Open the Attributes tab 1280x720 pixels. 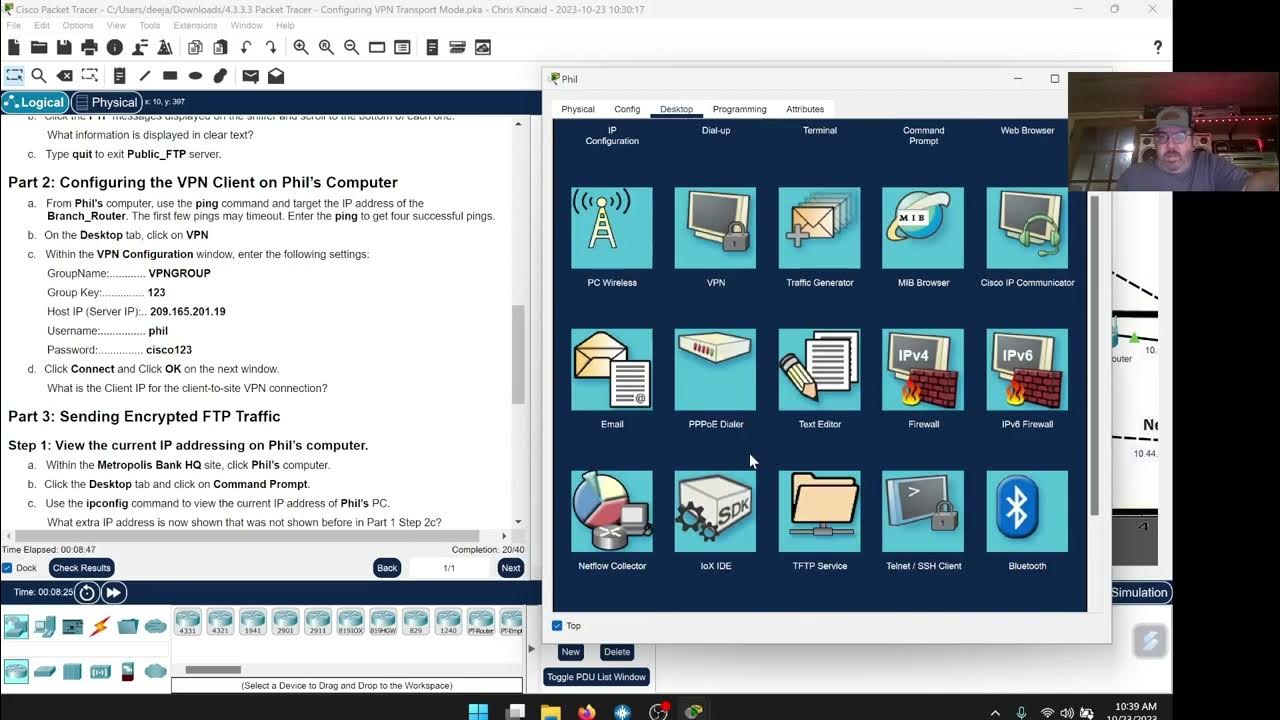click(x=805, y=109)
